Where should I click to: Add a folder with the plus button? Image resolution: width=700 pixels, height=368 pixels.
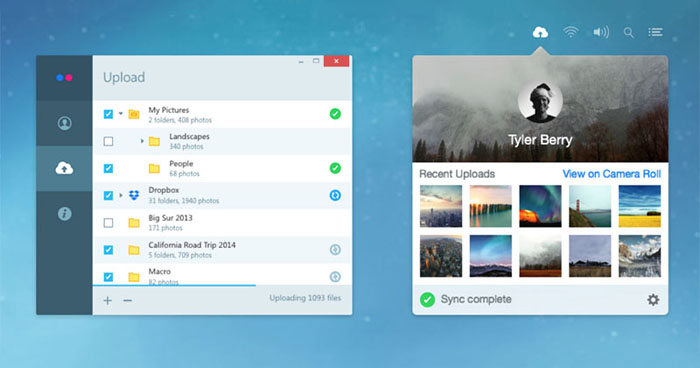pos(108,300)
